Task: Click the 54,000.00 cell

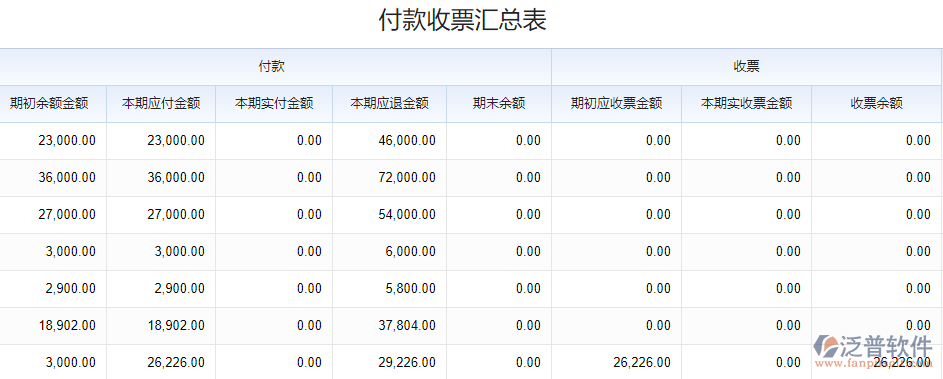Action: tap(407, 215)
